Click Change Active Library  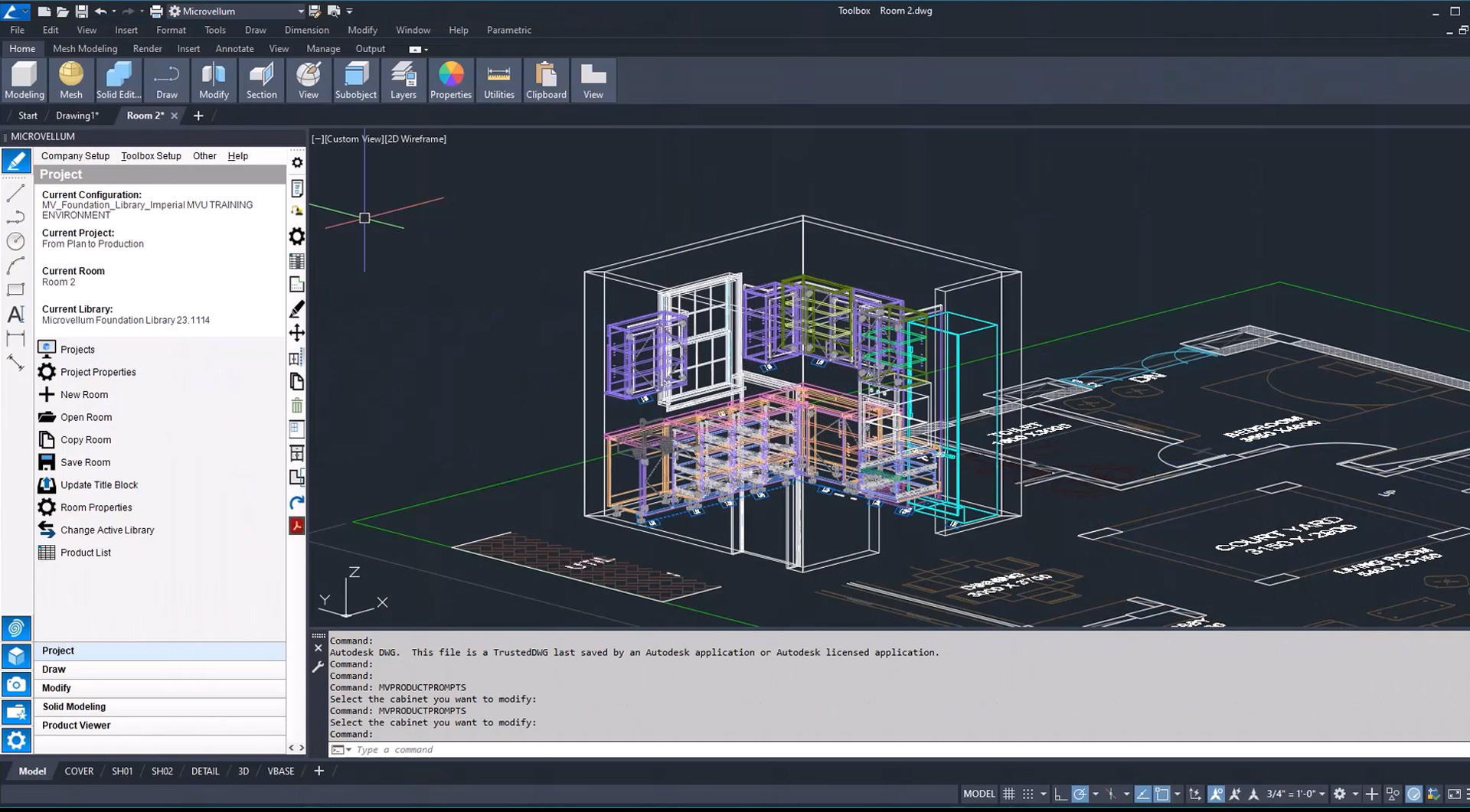coord(107,530)
